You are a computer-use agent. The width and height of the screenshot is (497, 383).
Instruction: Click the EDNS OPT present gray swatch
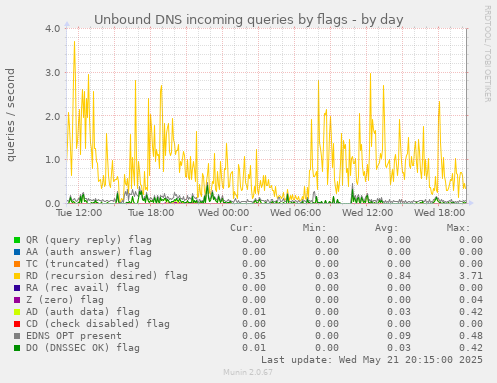17,336
